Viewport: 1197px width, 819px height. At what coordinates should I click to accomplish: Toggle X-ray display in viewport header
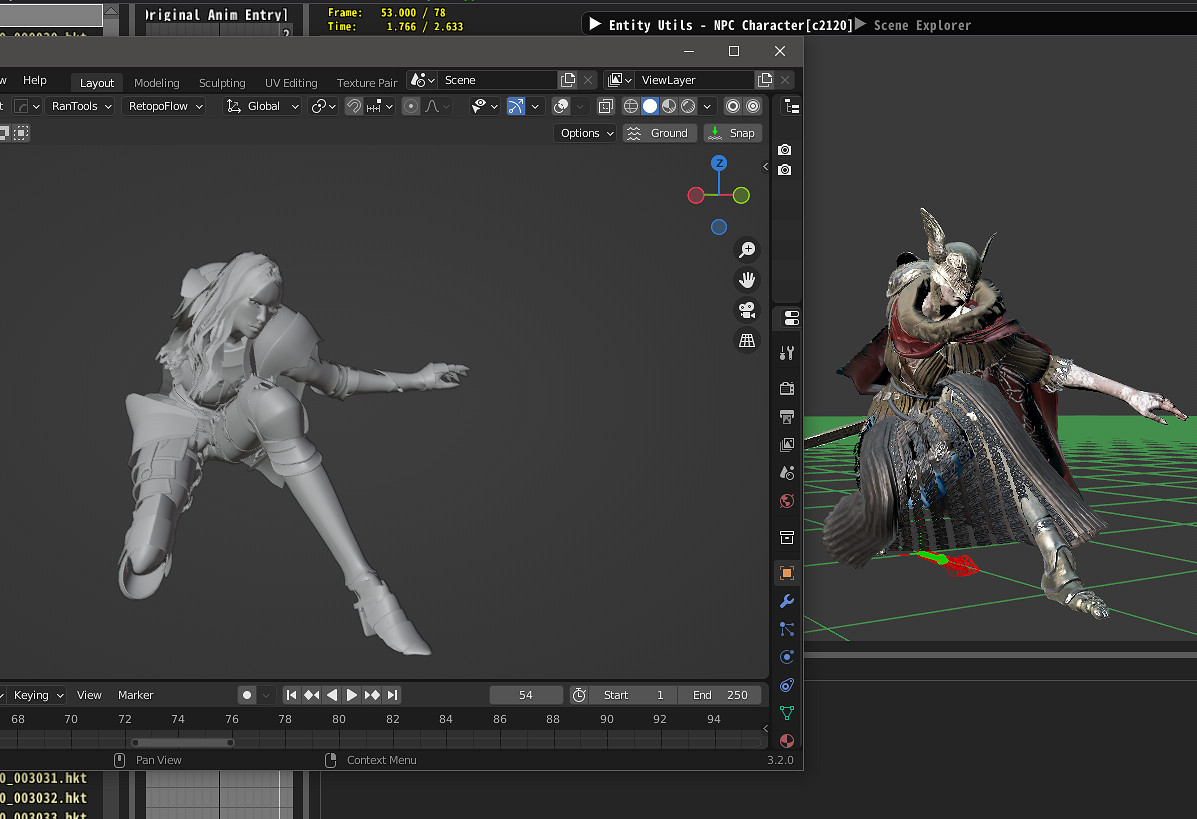[x=606, y=106]
